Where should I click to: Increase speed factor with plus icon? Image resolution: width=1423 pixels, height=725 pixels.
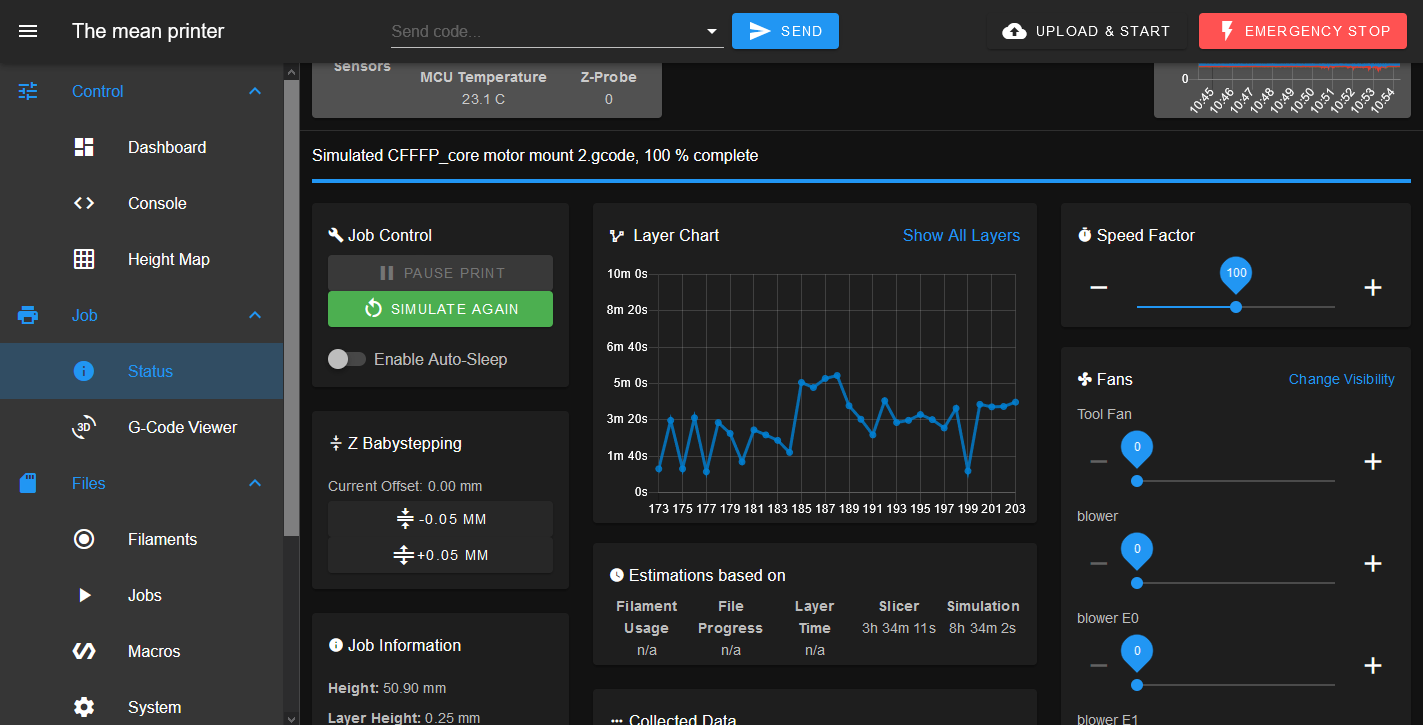(1373, 288)
